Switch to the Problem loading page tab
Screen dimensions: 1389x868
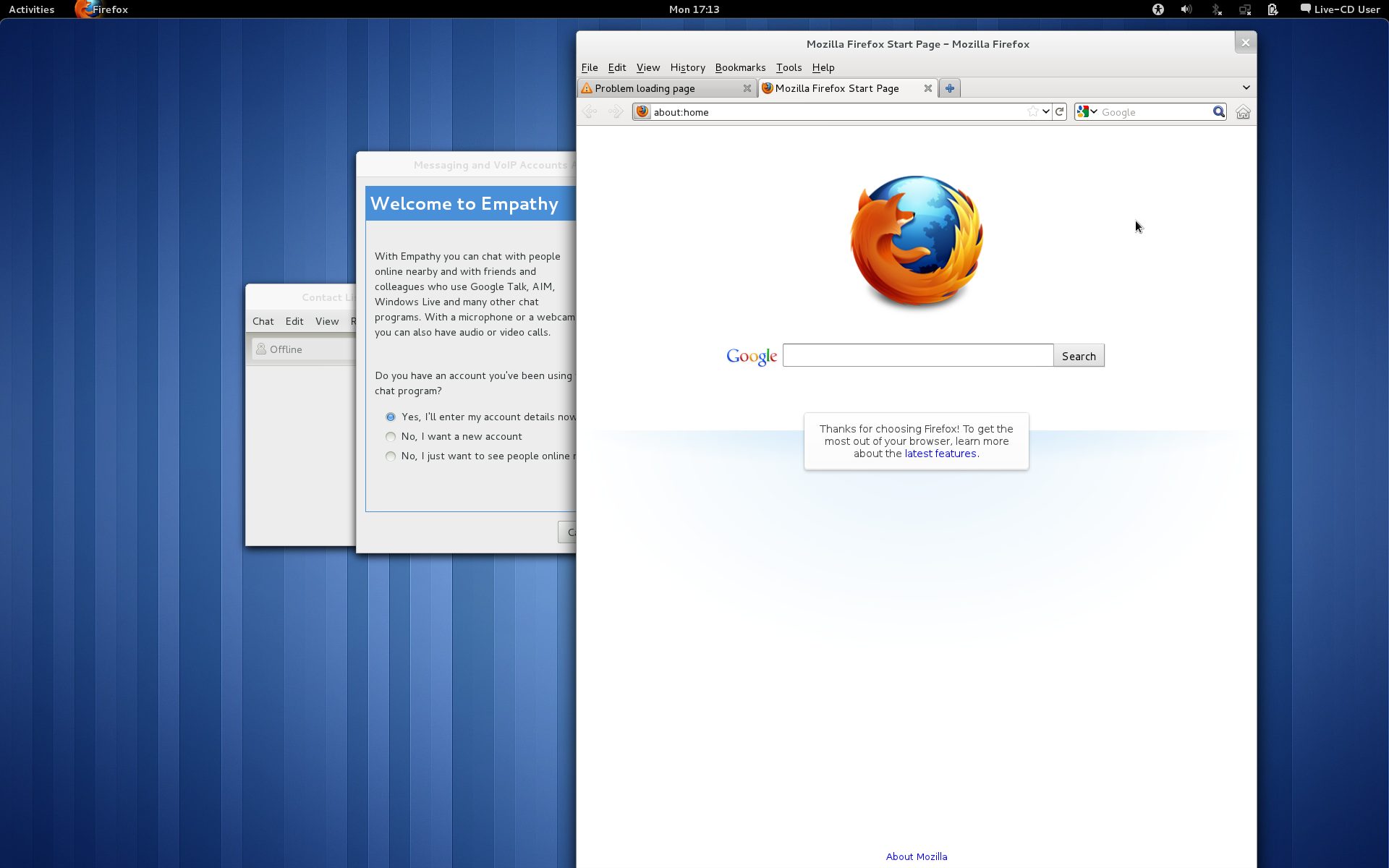click(667, 88)
